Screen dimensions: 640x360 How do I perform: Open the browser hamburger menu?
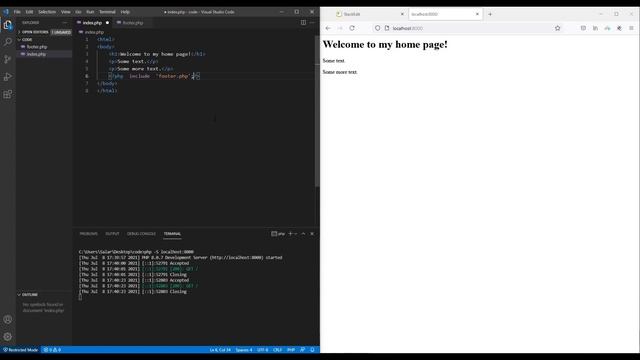(631, 28)
